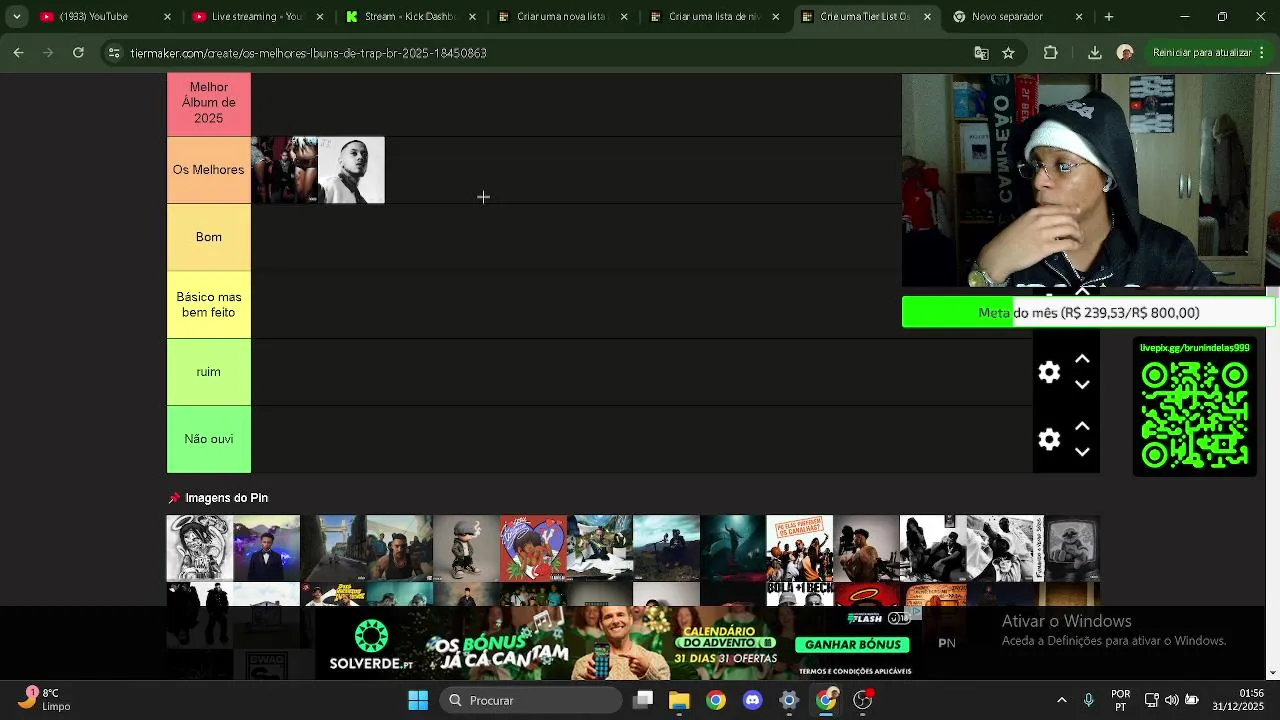View site information icon beside URL

point(115,53)
